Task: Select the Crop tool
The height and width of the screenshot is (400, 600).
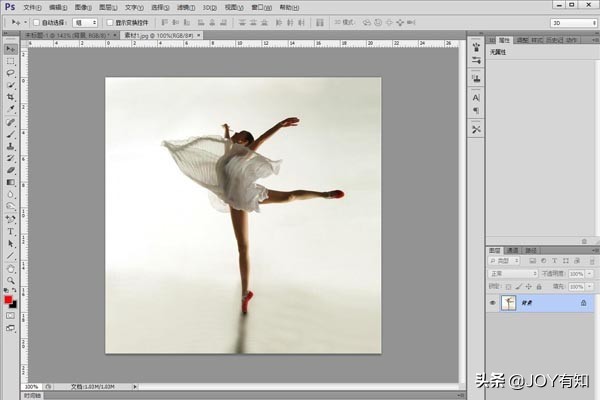Action: [x=10, y=98]
